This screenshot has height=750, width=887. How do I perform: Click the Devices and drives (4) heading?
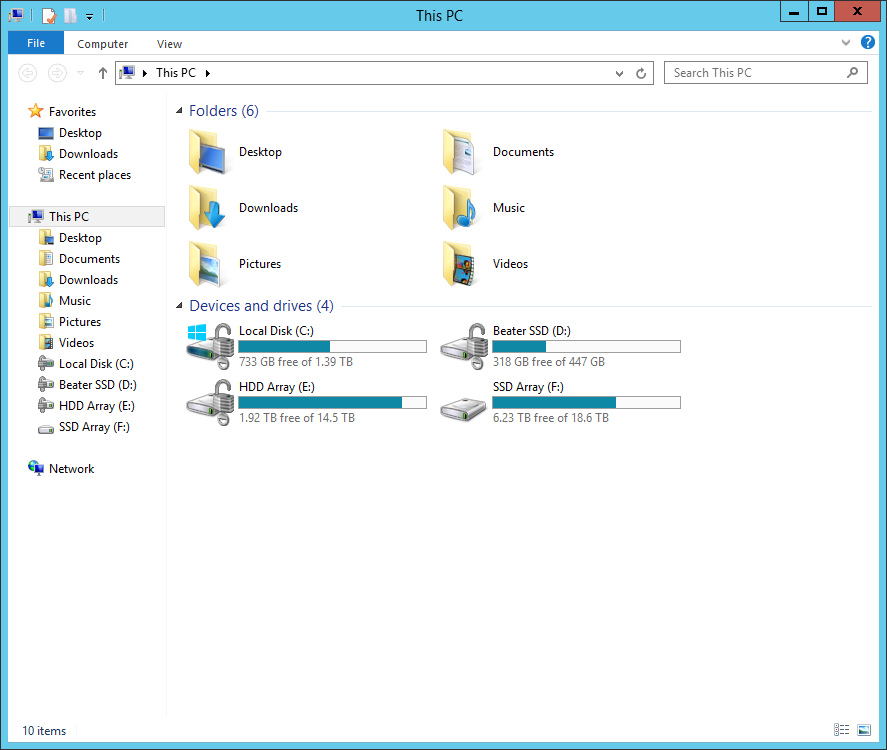(261, 305)
